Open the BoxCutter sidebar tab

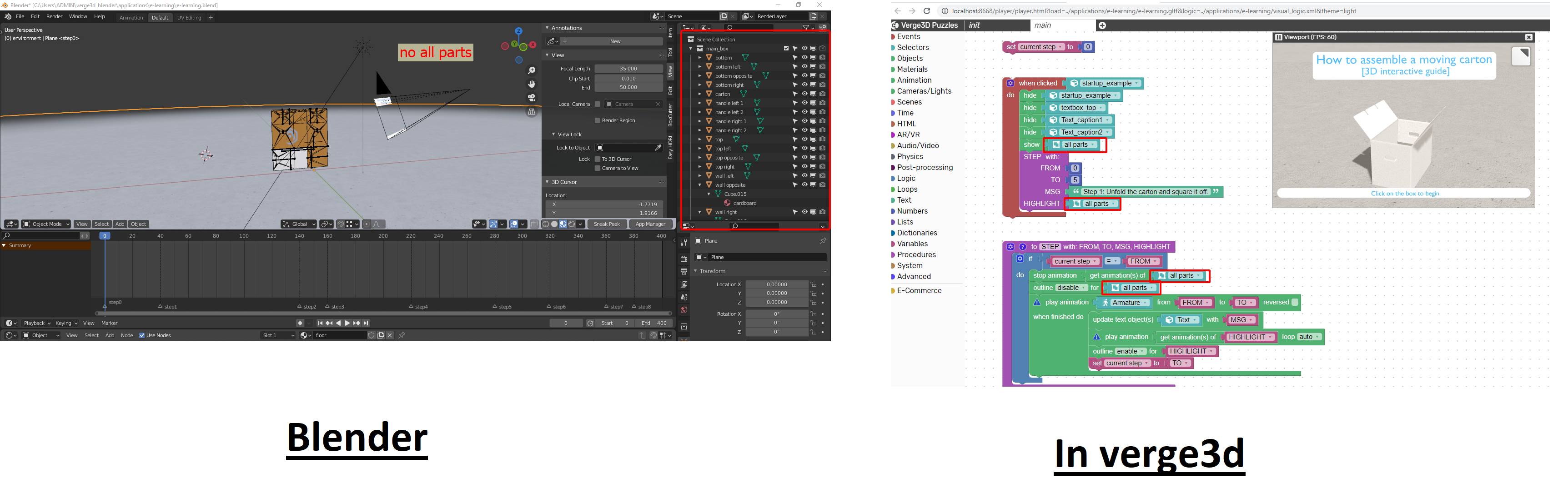coord(671,115)
